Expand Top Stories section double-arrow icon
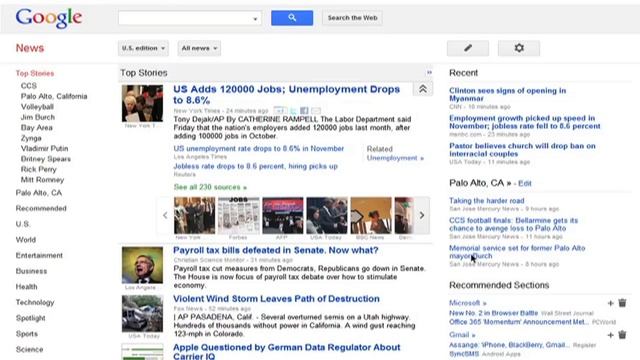 pos(429,73)
